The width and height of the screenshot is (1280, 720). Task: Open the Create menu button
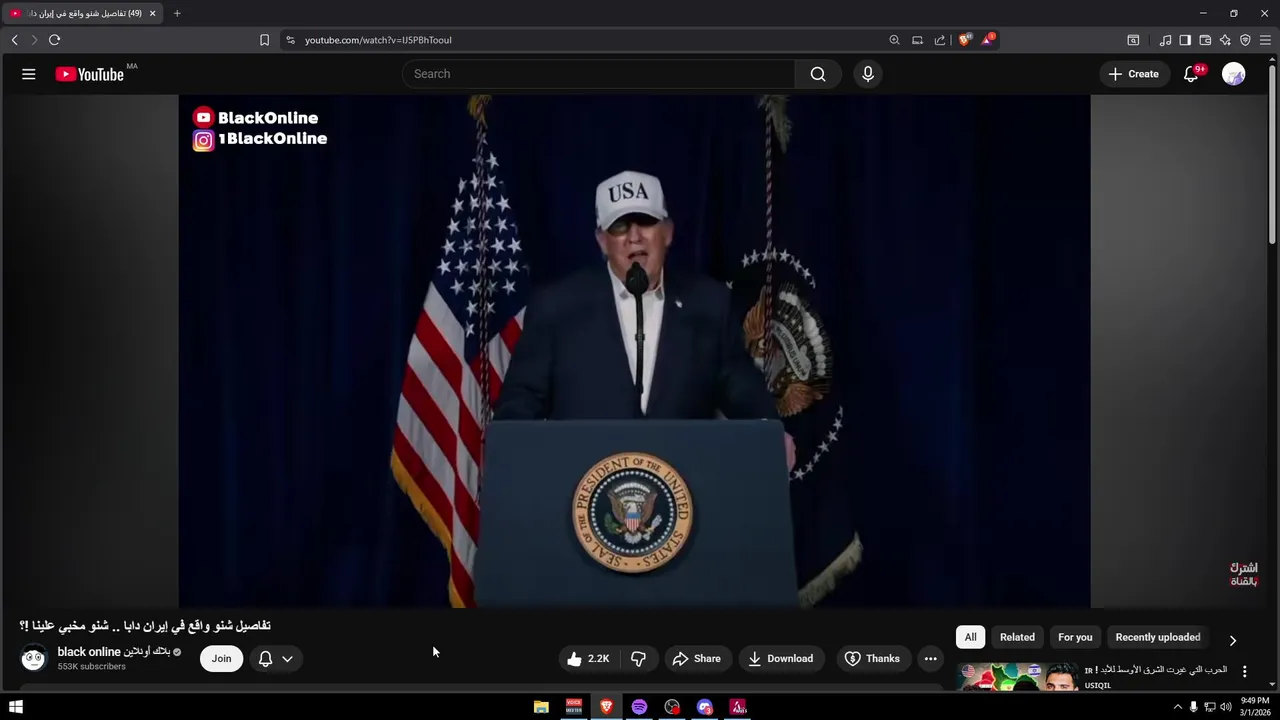[1133, 74]
